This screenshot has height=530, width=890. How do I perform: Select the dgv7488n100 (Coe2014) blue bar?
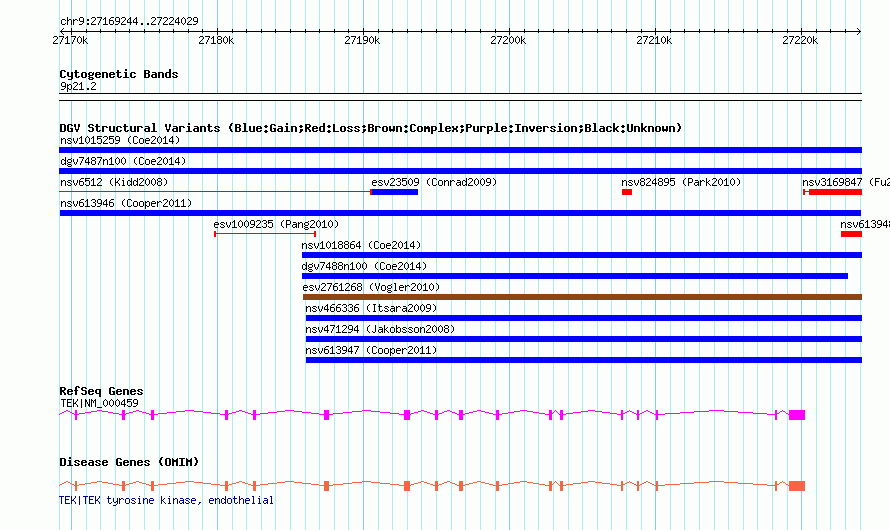coord(575,276)
